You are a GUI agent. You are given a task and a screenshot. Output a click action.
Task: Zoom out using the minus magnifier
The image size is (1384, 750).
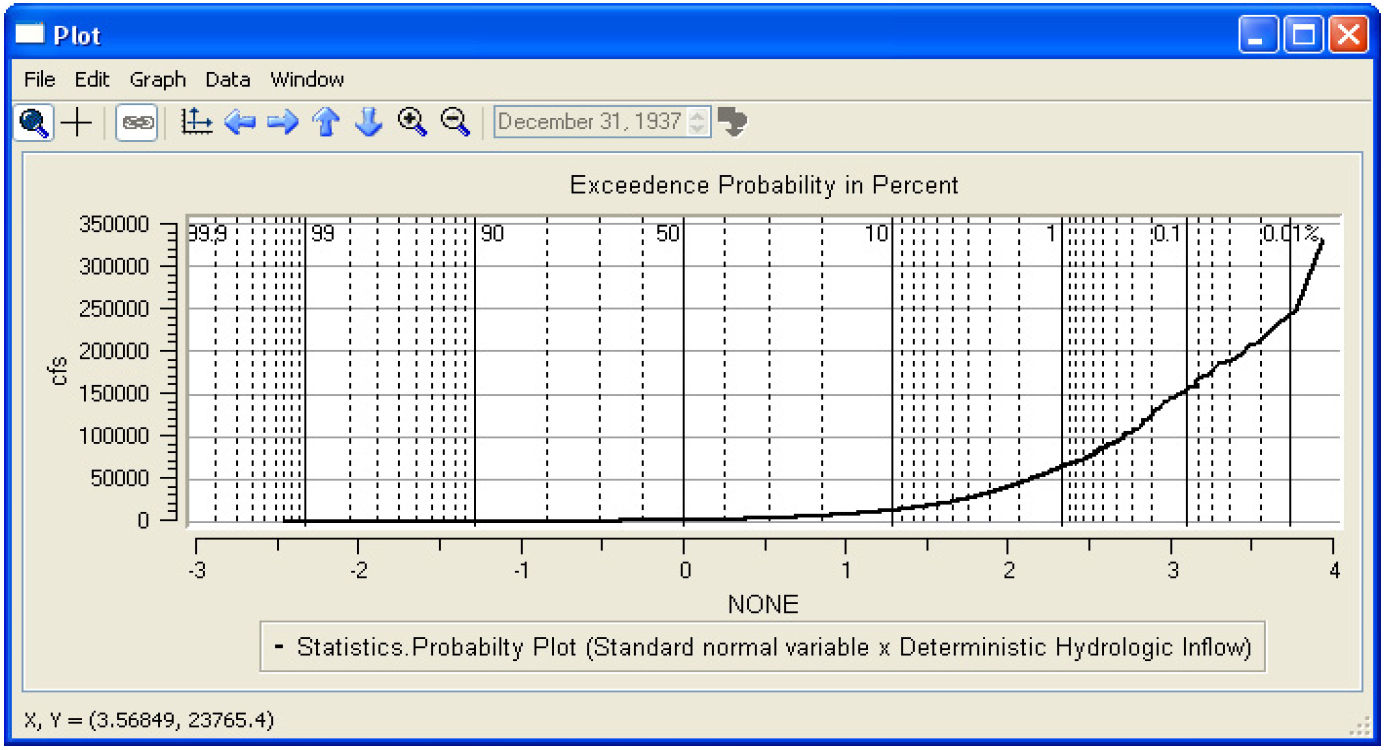pos(456,122)
